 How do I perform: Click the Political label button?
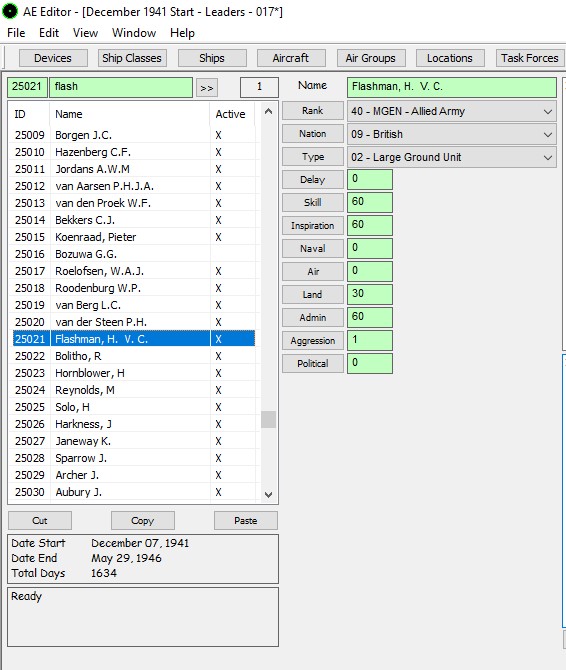pos(313,364)
